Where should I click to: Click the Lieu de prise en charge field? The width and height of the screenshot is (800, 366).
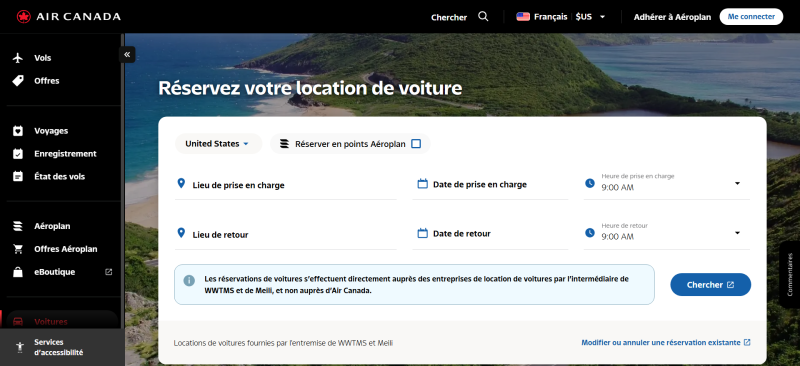(286, 185)
